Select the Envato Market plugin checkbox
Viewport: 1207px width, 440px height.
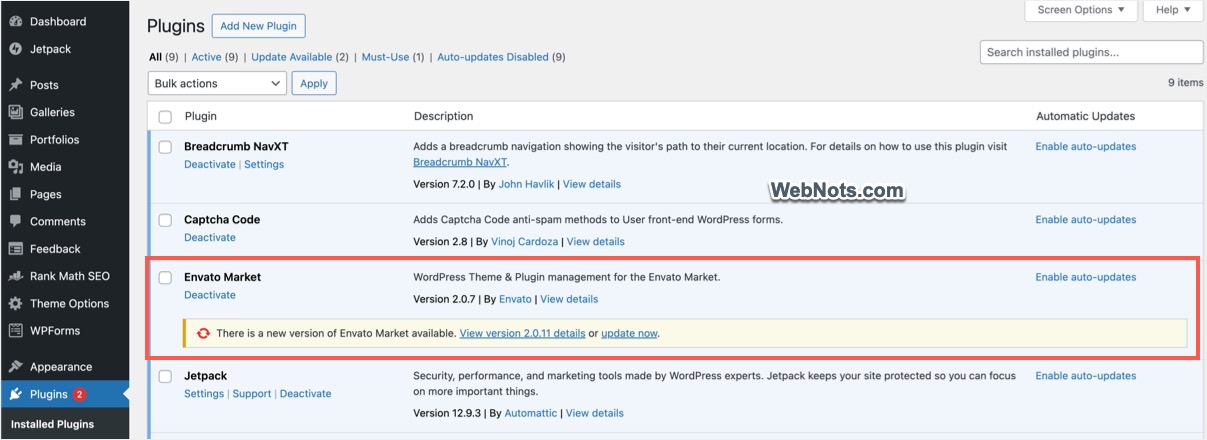point(166,277)
